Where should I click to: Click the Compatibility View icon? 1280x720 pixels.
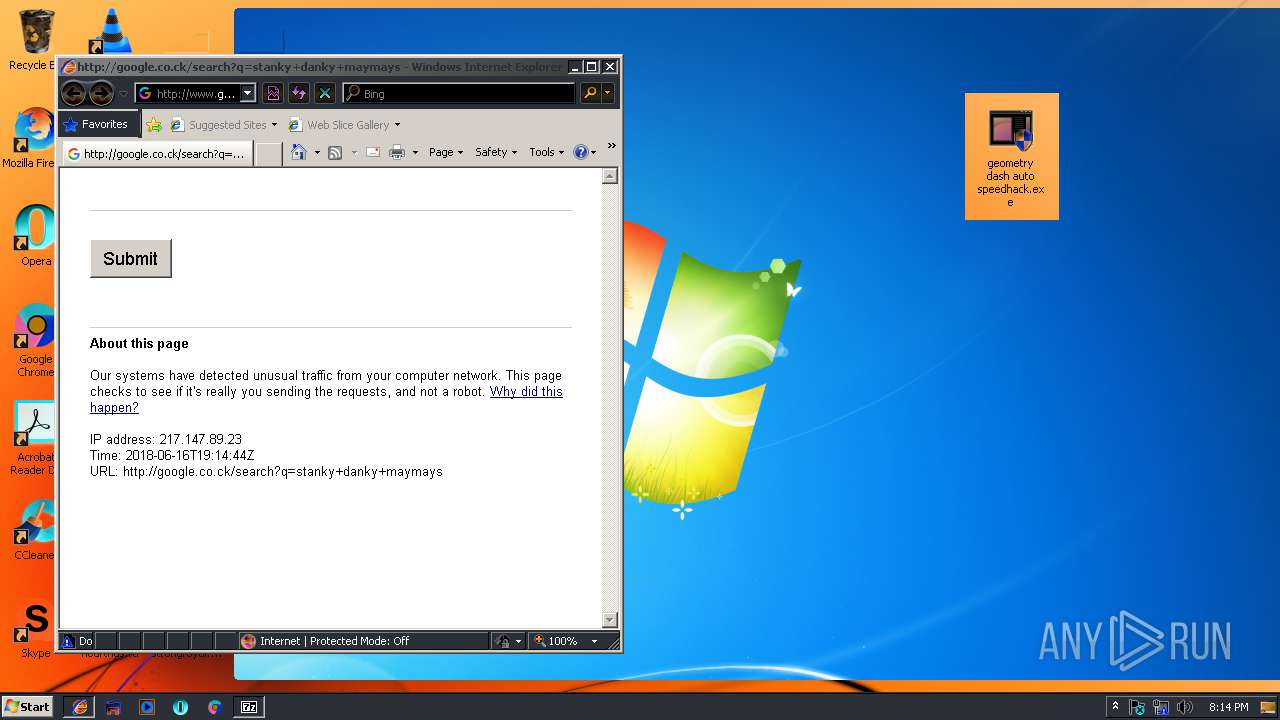(273, 94)
